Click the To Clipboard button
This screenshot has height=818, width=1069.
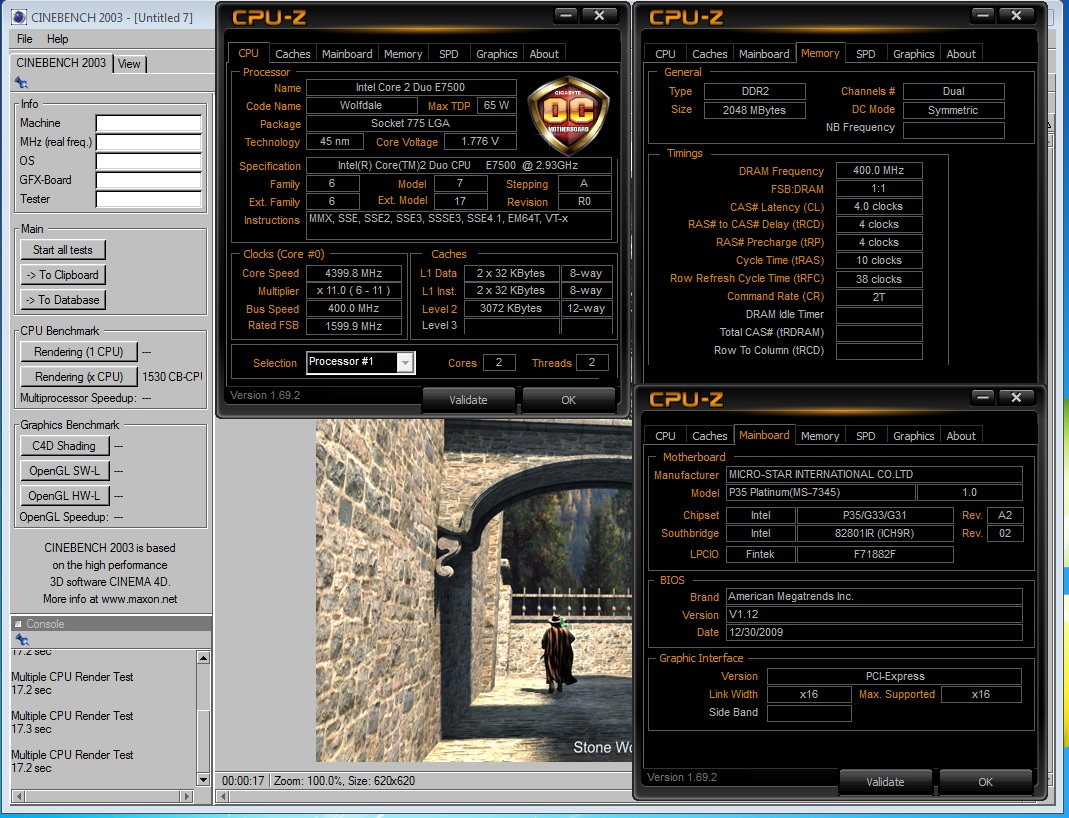coord(63,275)
